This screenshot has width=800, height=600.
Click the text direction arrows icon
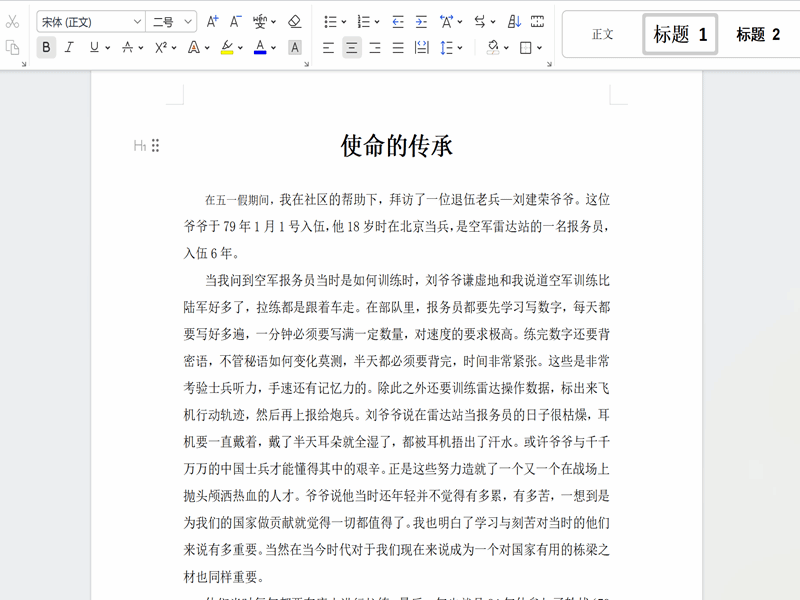480,21
